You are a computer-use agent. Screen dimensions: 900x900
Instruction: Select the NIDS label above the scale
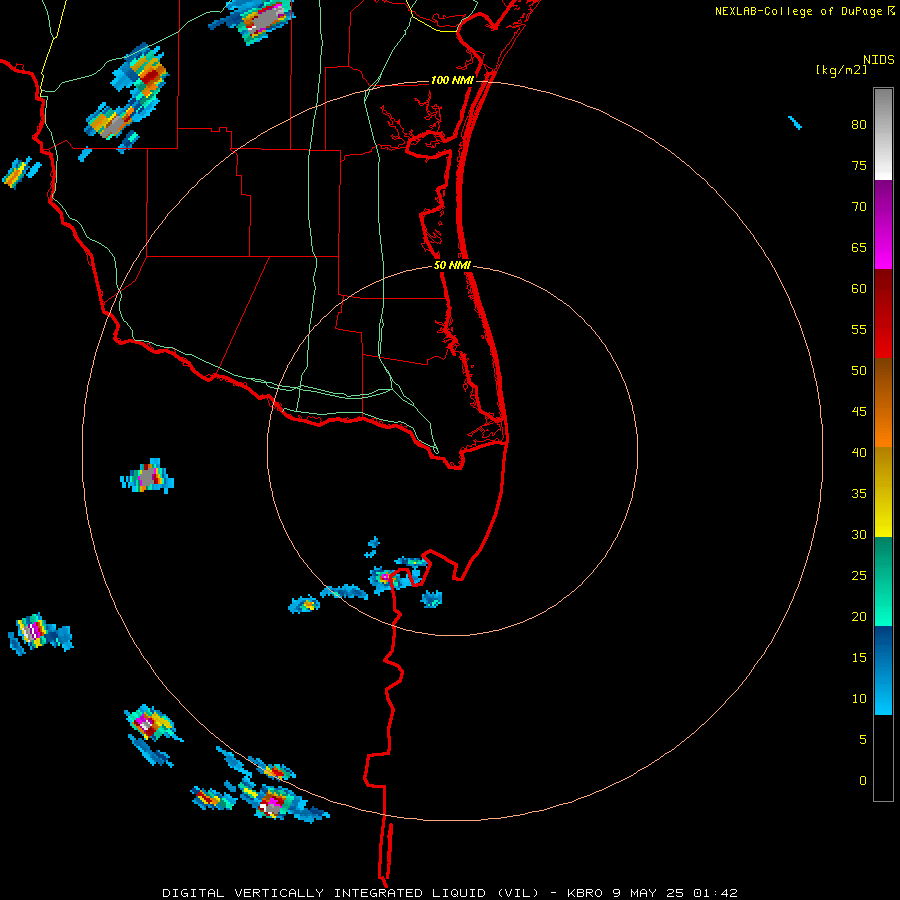878,59
